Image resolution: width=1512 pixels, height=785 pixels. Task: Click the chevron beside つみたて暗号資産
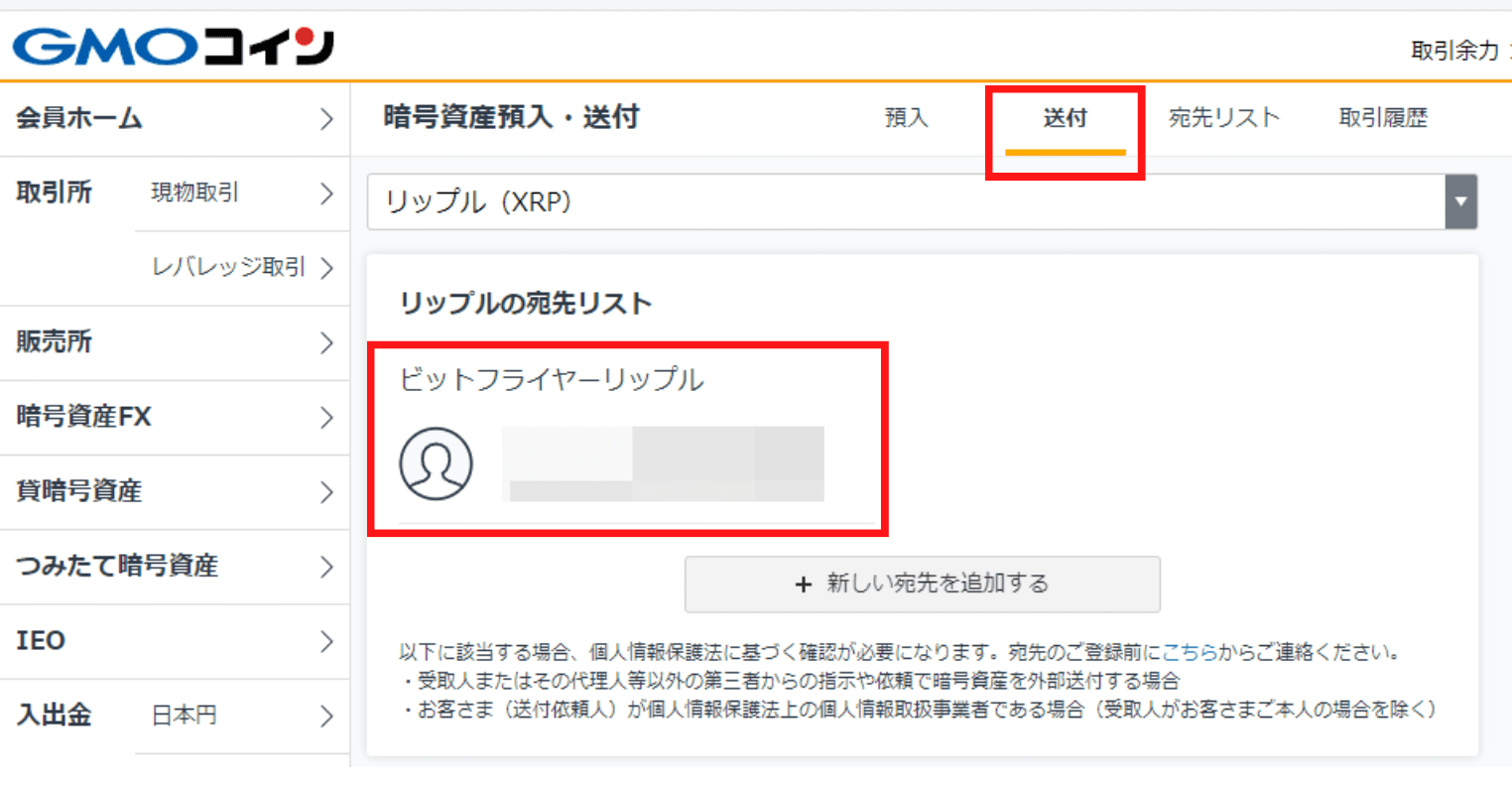click(x=326, y=567)
